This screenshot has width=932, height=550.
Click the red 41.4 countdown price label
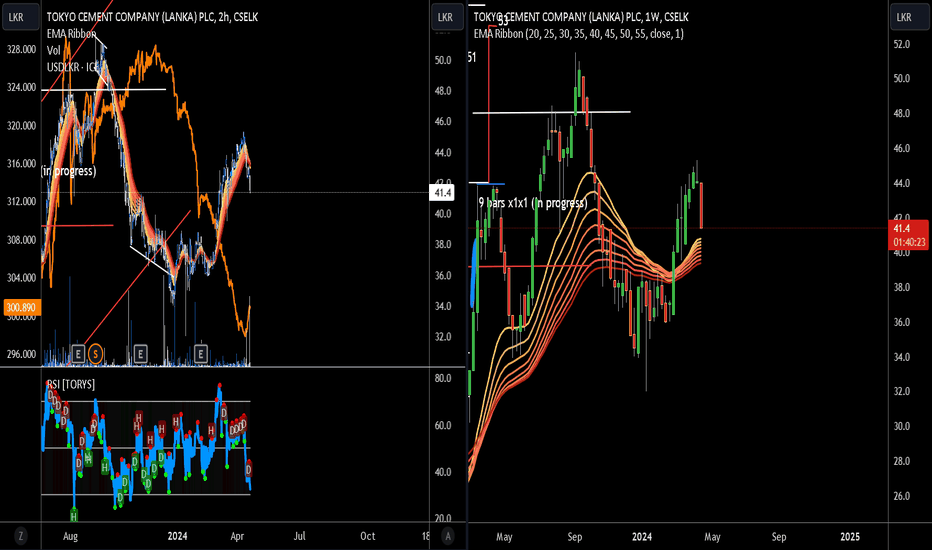click(908, 235)
